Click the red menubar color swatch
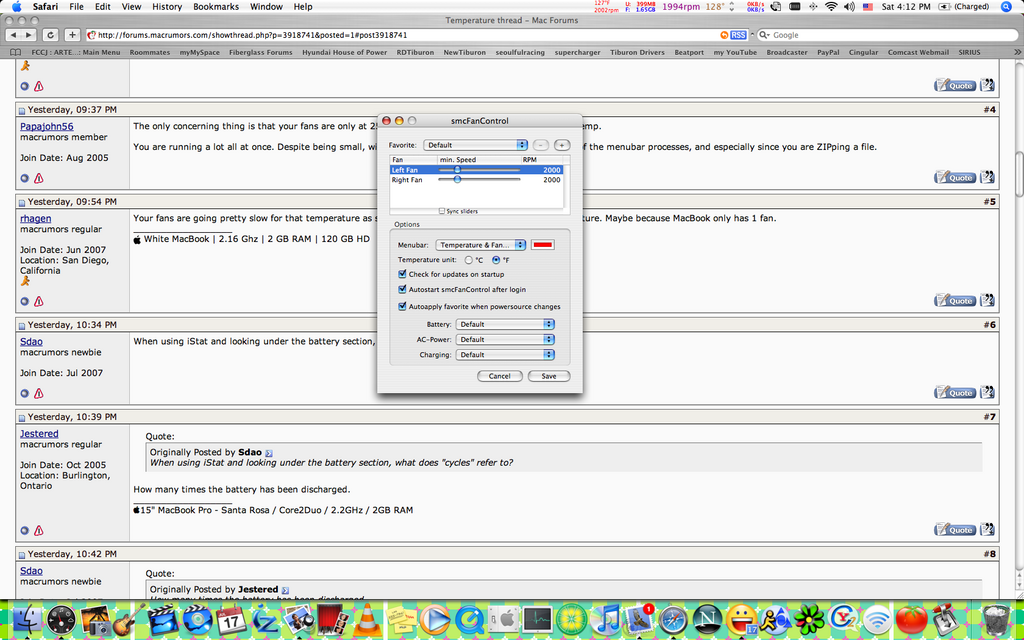The image size is (1024, 640). [x=543, y=245]
